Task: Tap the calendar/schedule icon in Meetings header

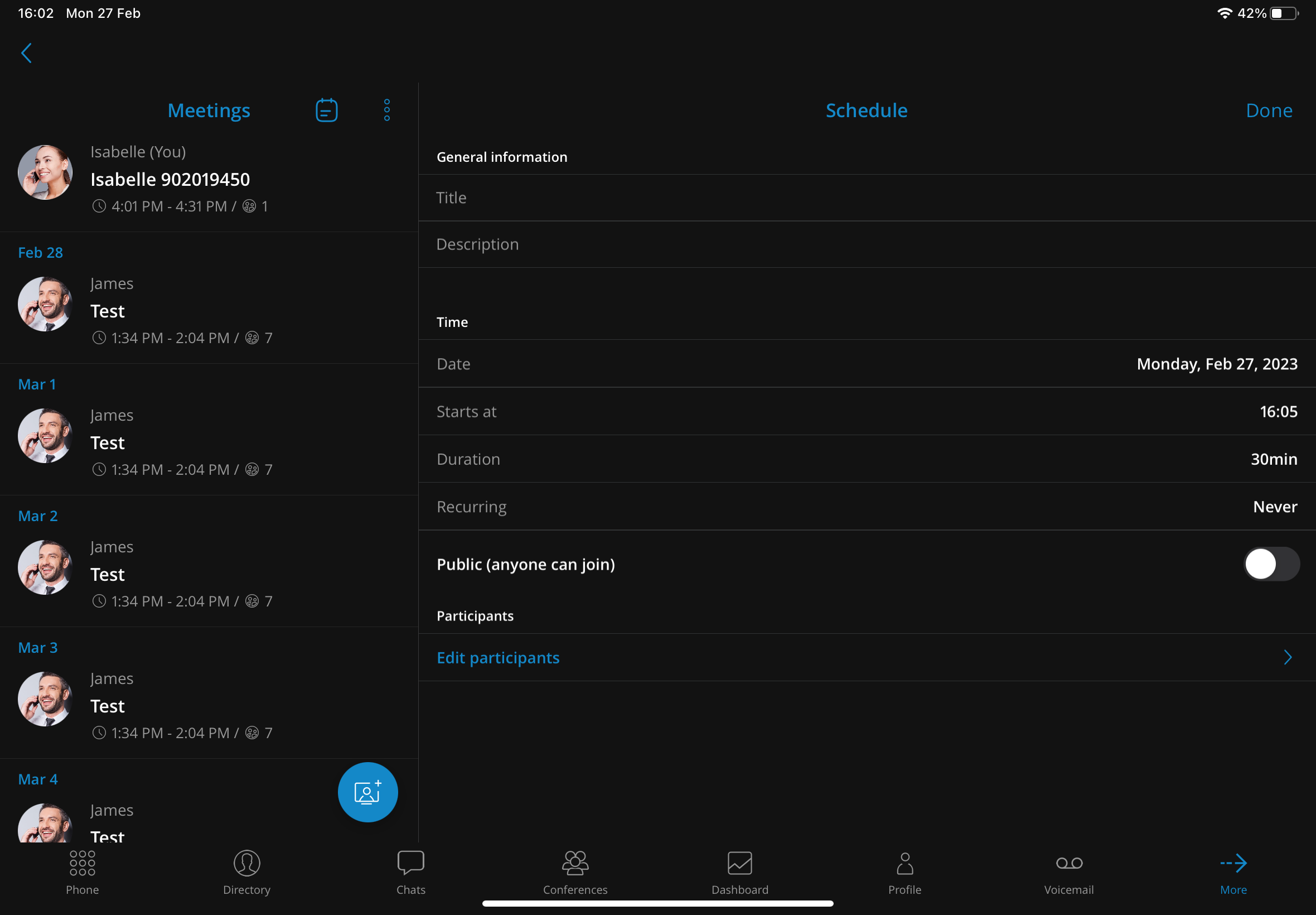Action: pyautogui.click(x=327, y=110)
